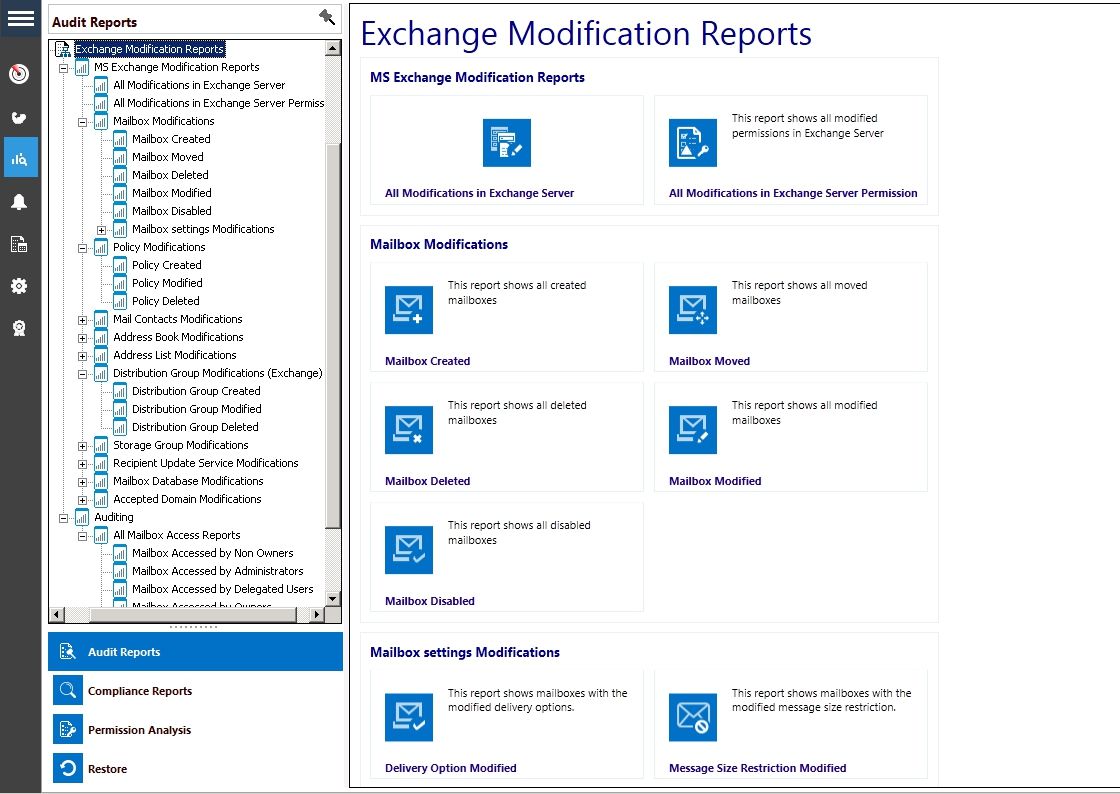1120x794 pixels.
Task: Expand the Mailbox Database Modifications node
Action: (82, 482)
